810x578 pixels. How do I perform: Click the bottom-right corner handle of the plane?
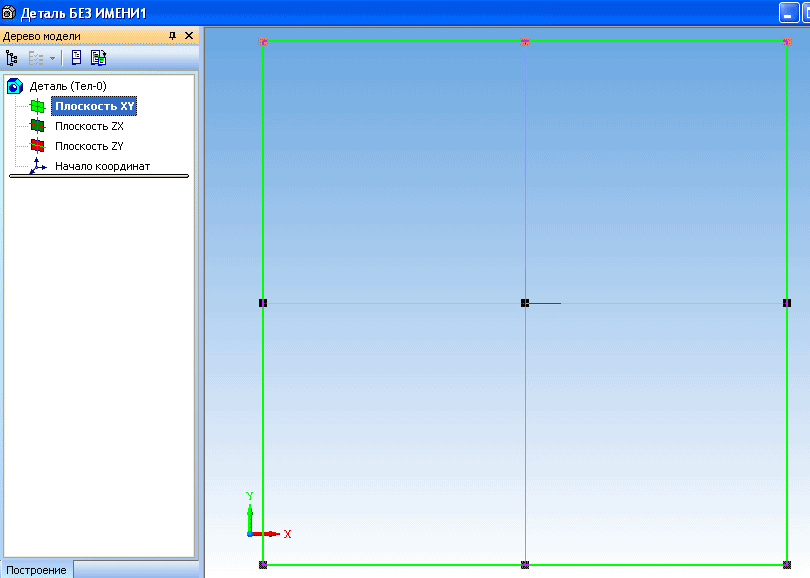point(787,565)
